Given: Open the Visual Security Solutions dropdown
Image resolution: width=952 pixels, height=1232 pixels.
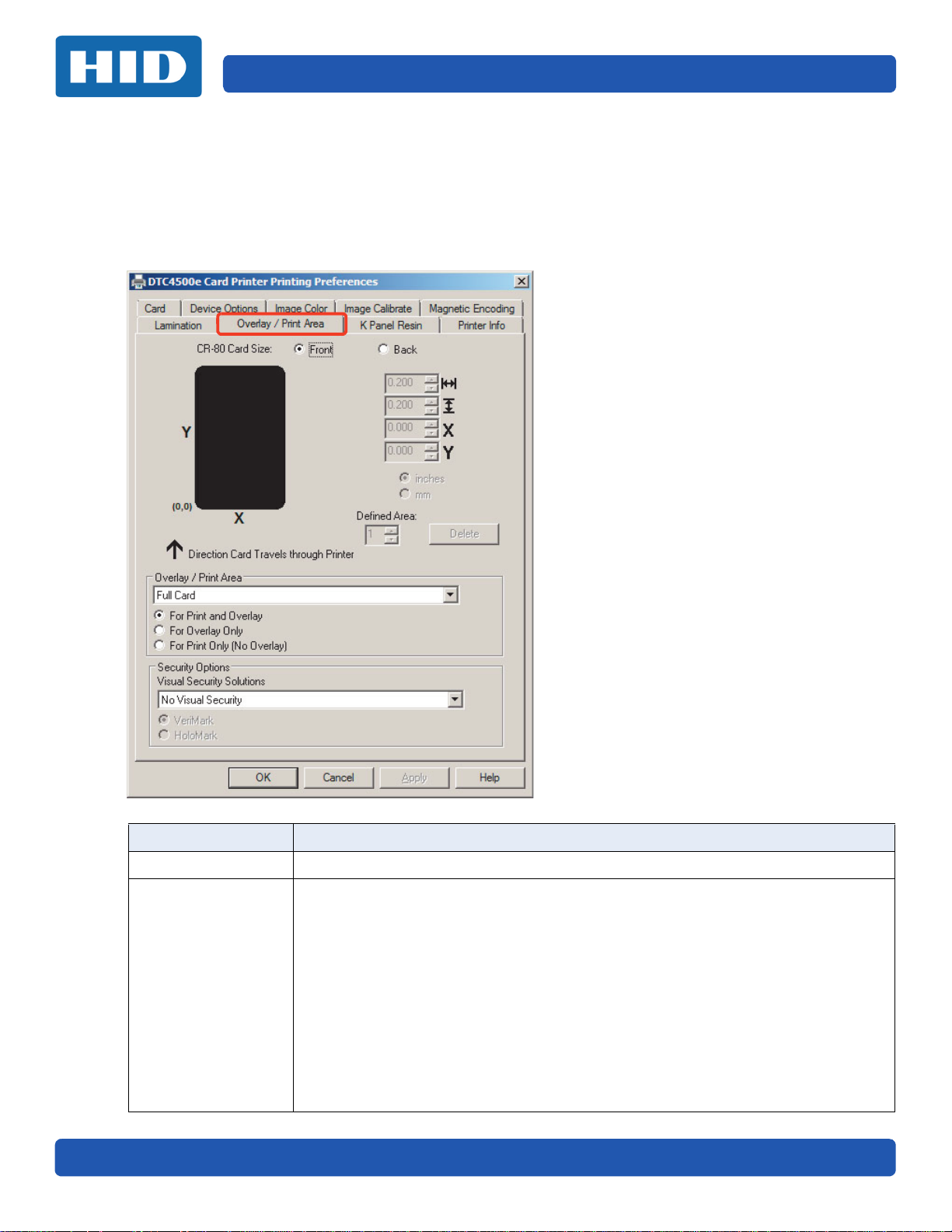Looking at the screenshot, I should [x=455, y=700].
